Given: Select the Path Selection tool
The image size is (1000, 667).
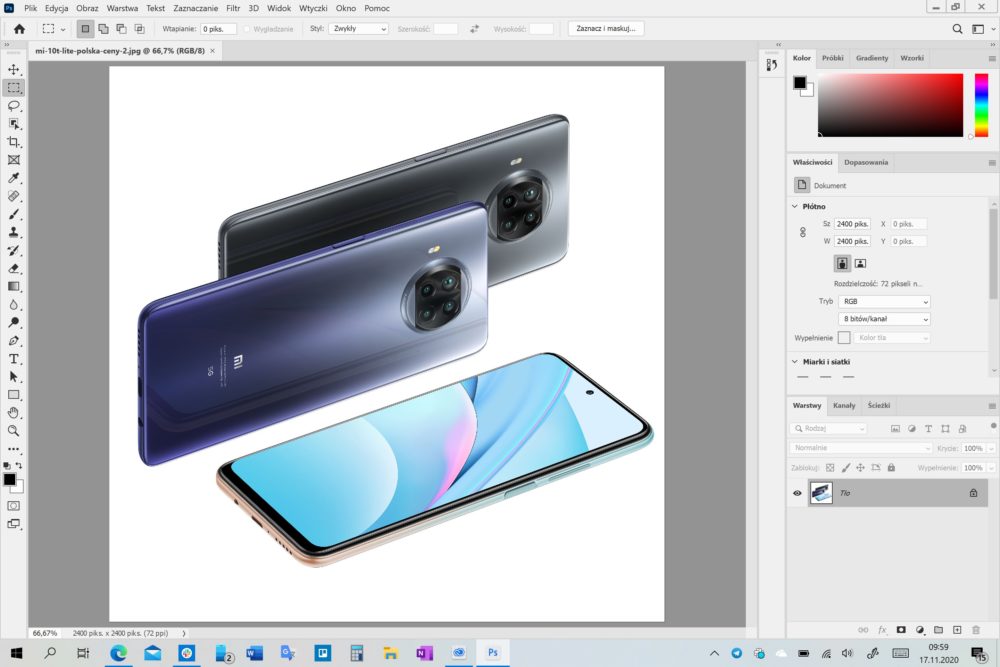Looking at the screenshot, I should point(13,377).
